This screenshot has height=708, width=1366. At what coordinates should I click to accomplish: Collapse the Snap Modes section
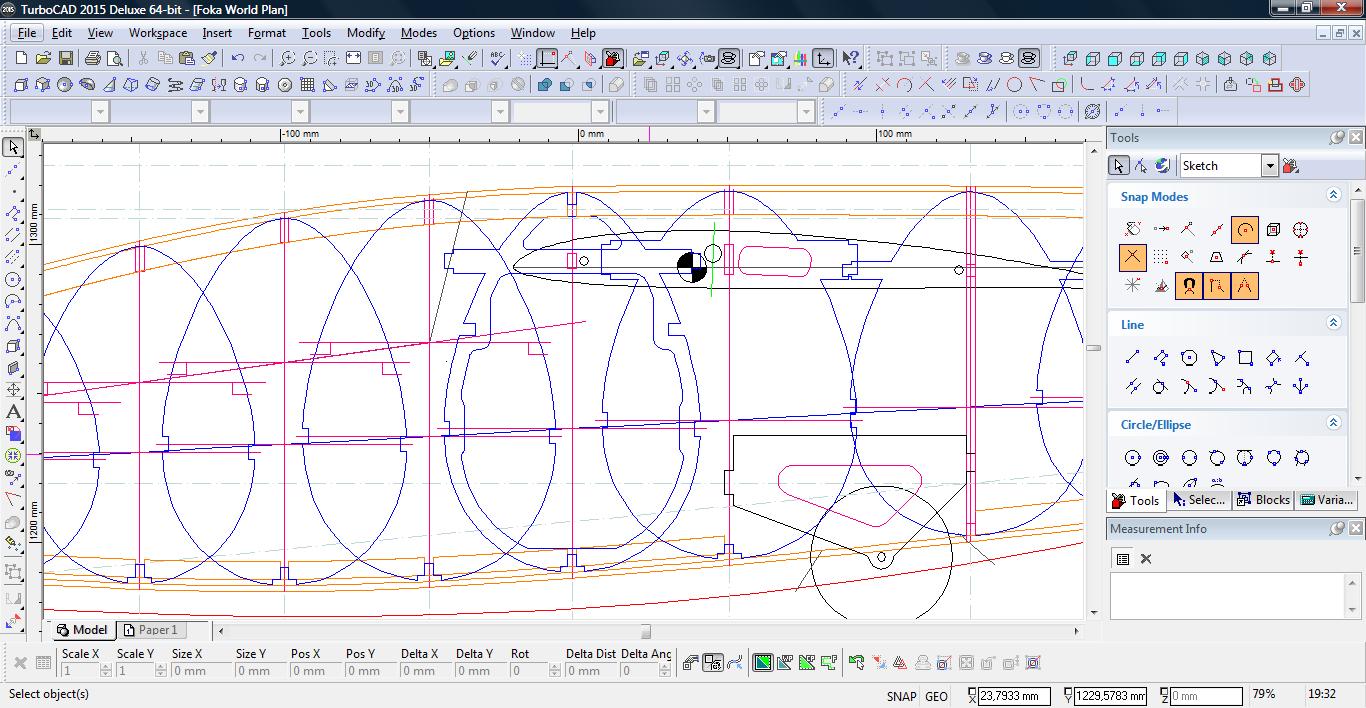[1333, 196]
